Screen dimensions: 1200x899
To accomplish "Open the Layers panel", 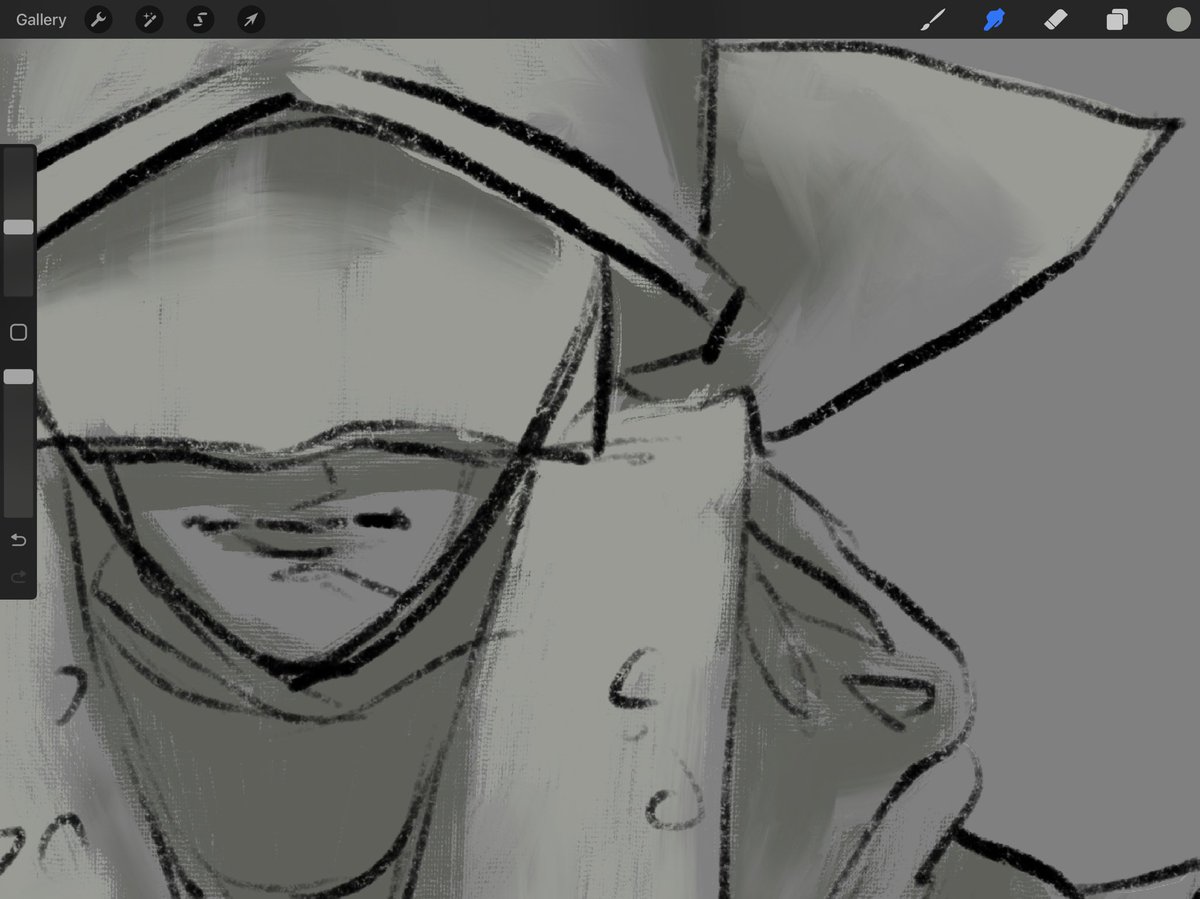I will click(x=1117, y=19).
